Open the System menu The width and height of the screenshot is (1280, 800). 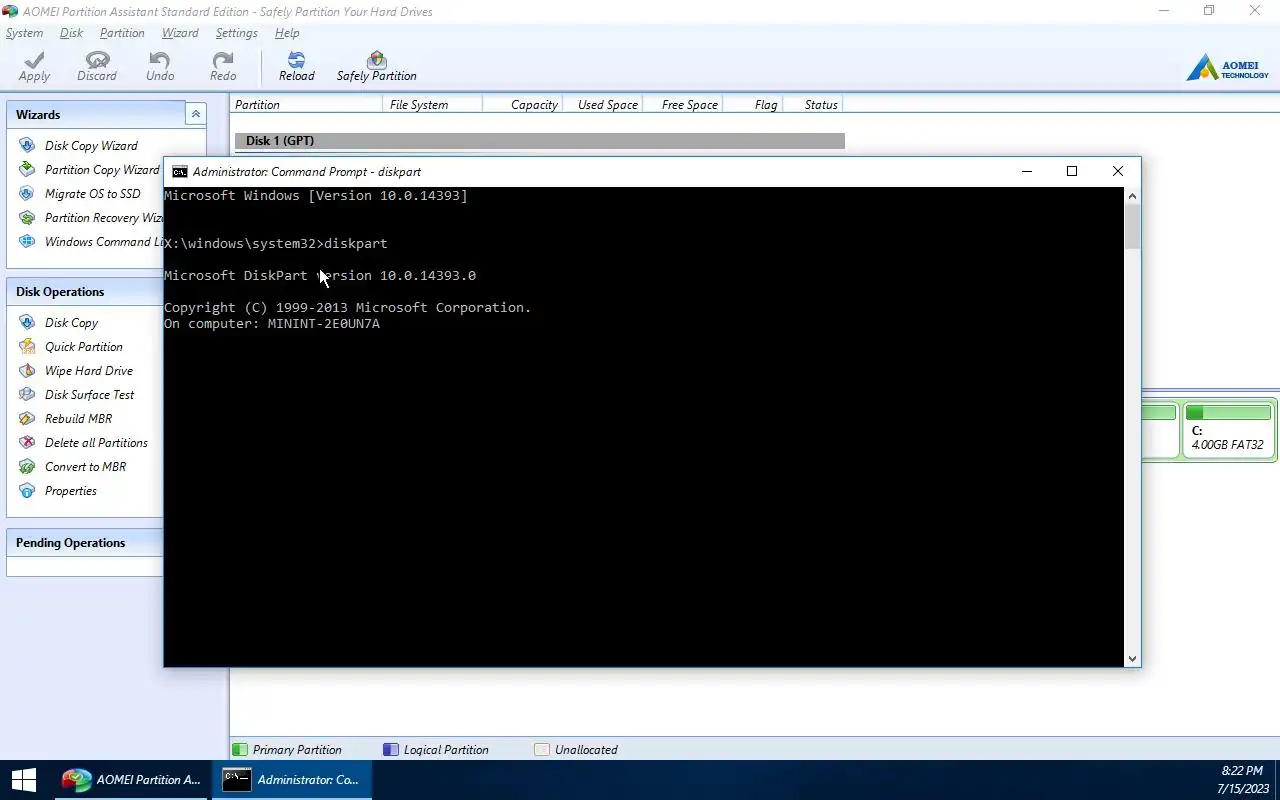(24, 33)
